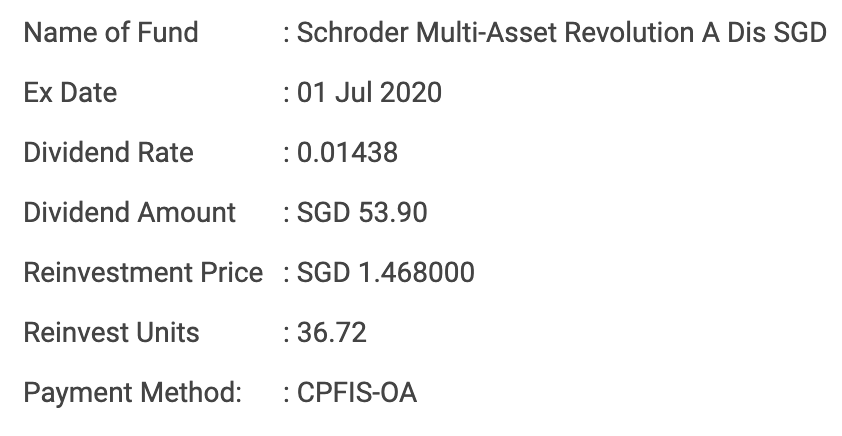This screenshot has width=842, height=436.
Task: Click the "Reinvest Units" label
Action: click(112, 332)
